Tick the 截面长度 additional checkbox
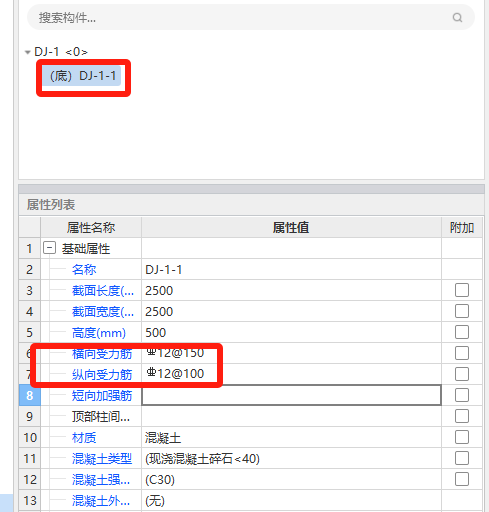The width and height of the screenshot is (489, 512). click(x=462, y=290)
